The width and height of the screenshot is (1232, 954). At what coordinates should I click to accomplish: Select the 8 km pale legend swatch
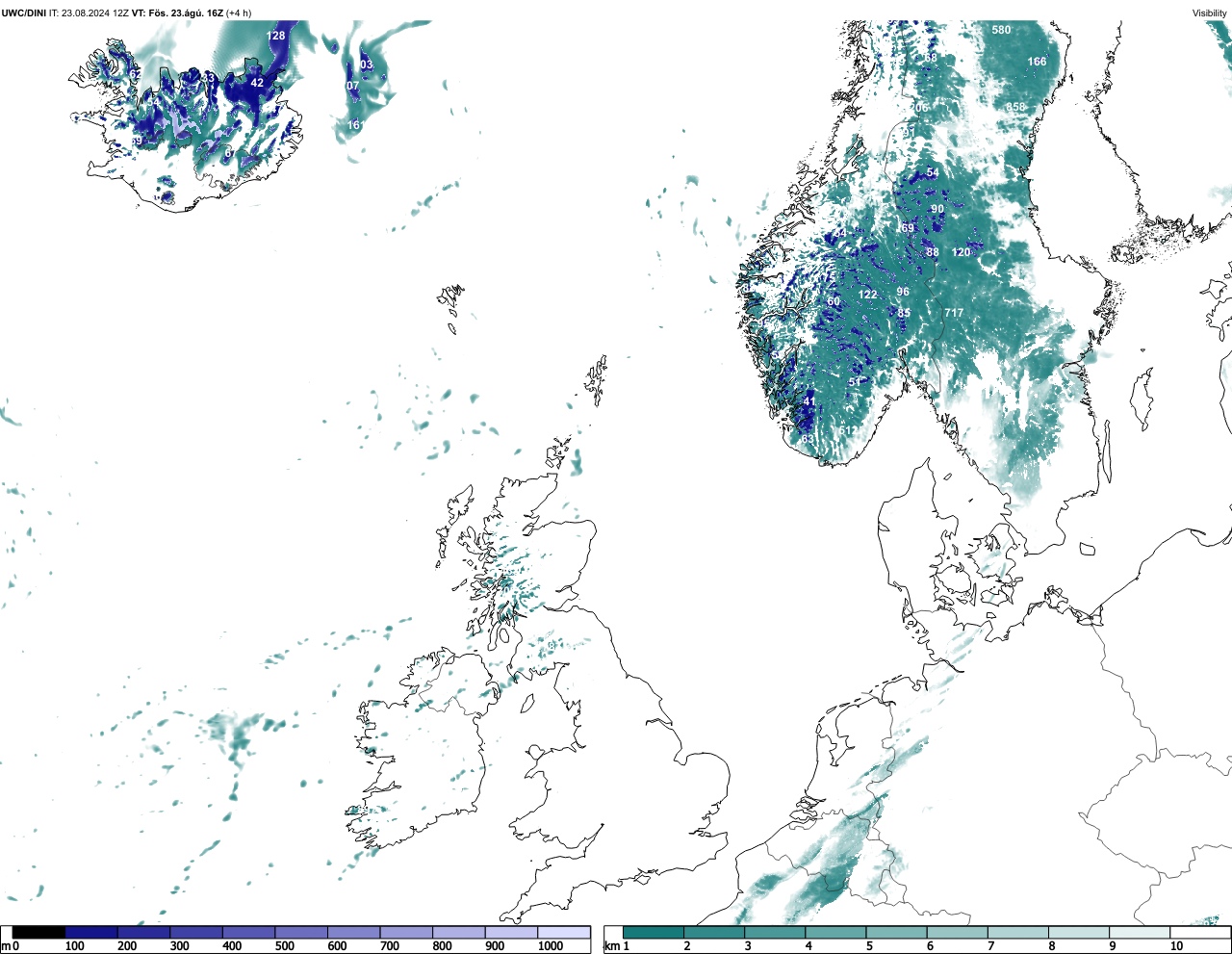[x=1078, y=932]
